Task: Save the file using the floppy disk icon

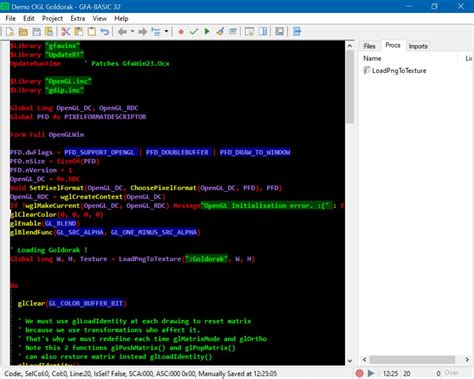Action: [36, 32]
